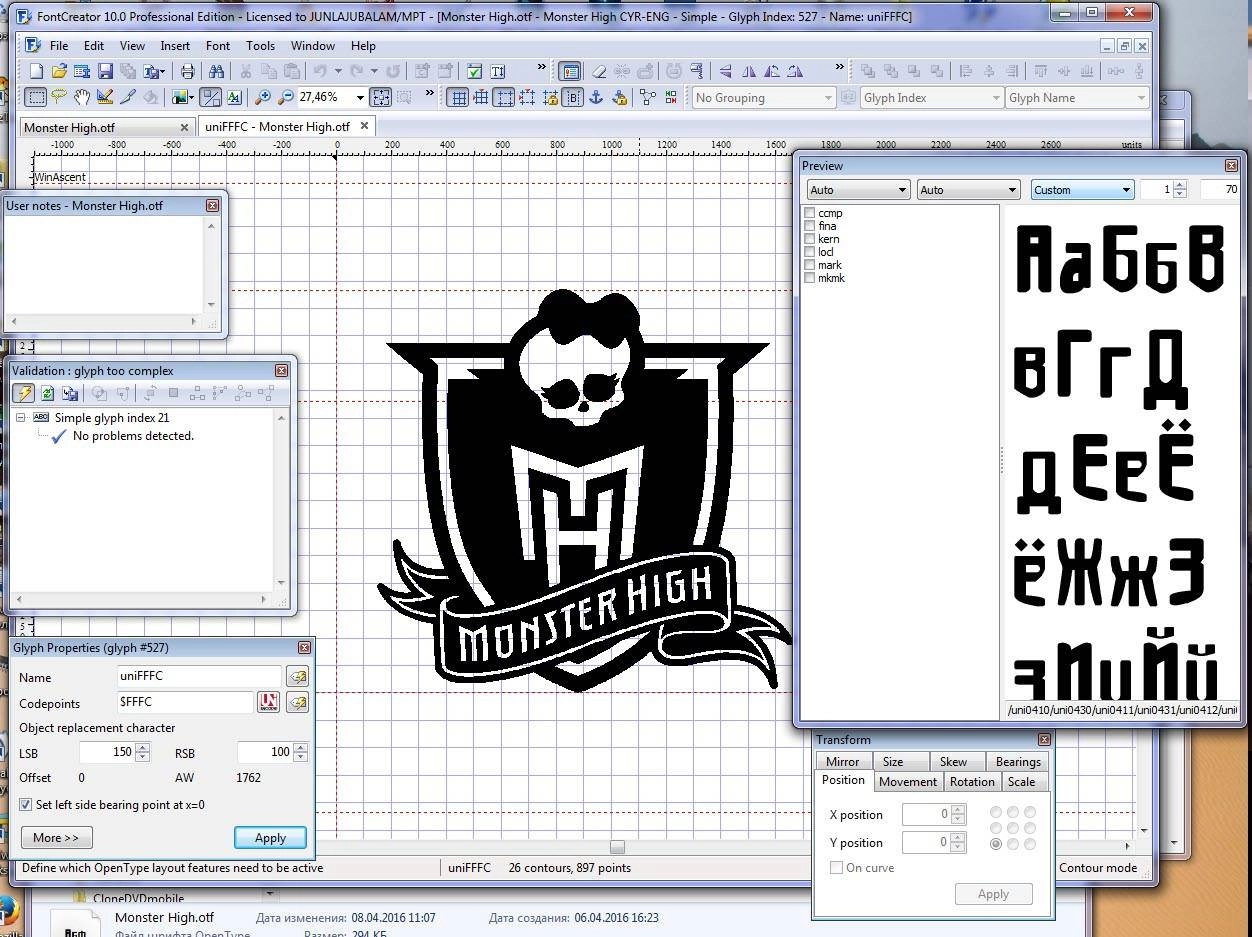Image resolution: width=1252 pixels, height=937 pixels.
Task: Select the Knife cutting tool
Action: (x=128, y=97)
